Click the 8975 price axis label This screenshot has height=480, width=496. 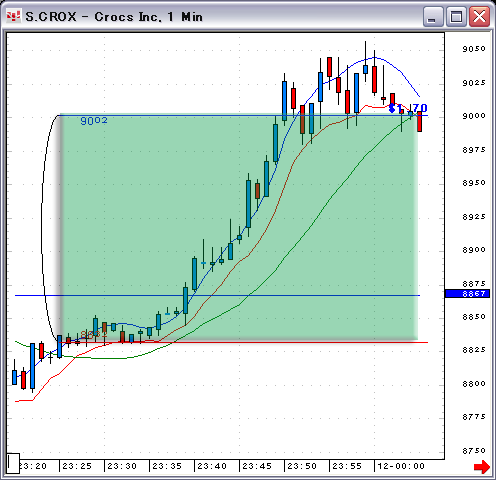(474, 150)
